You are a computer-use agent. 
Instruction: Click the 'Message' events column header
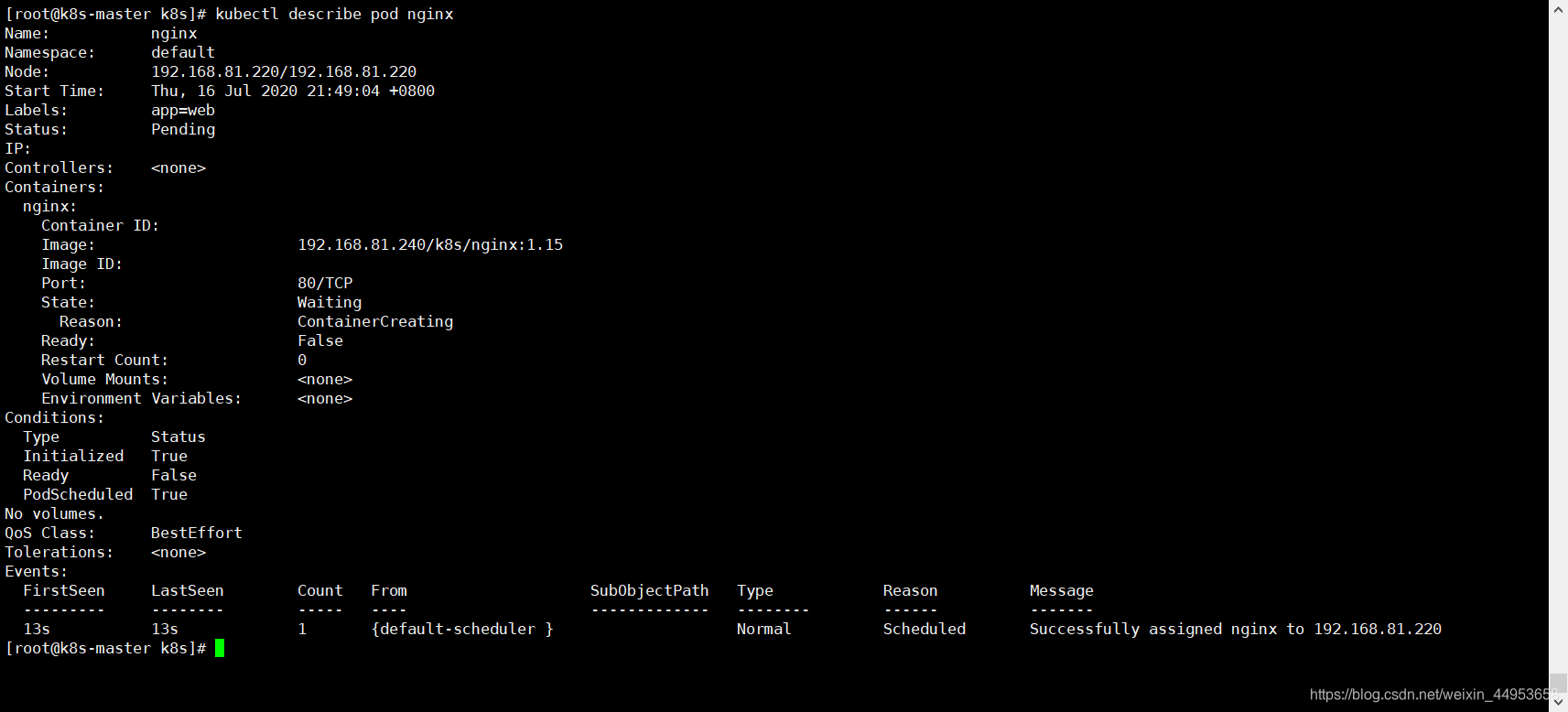[1062, 590]
